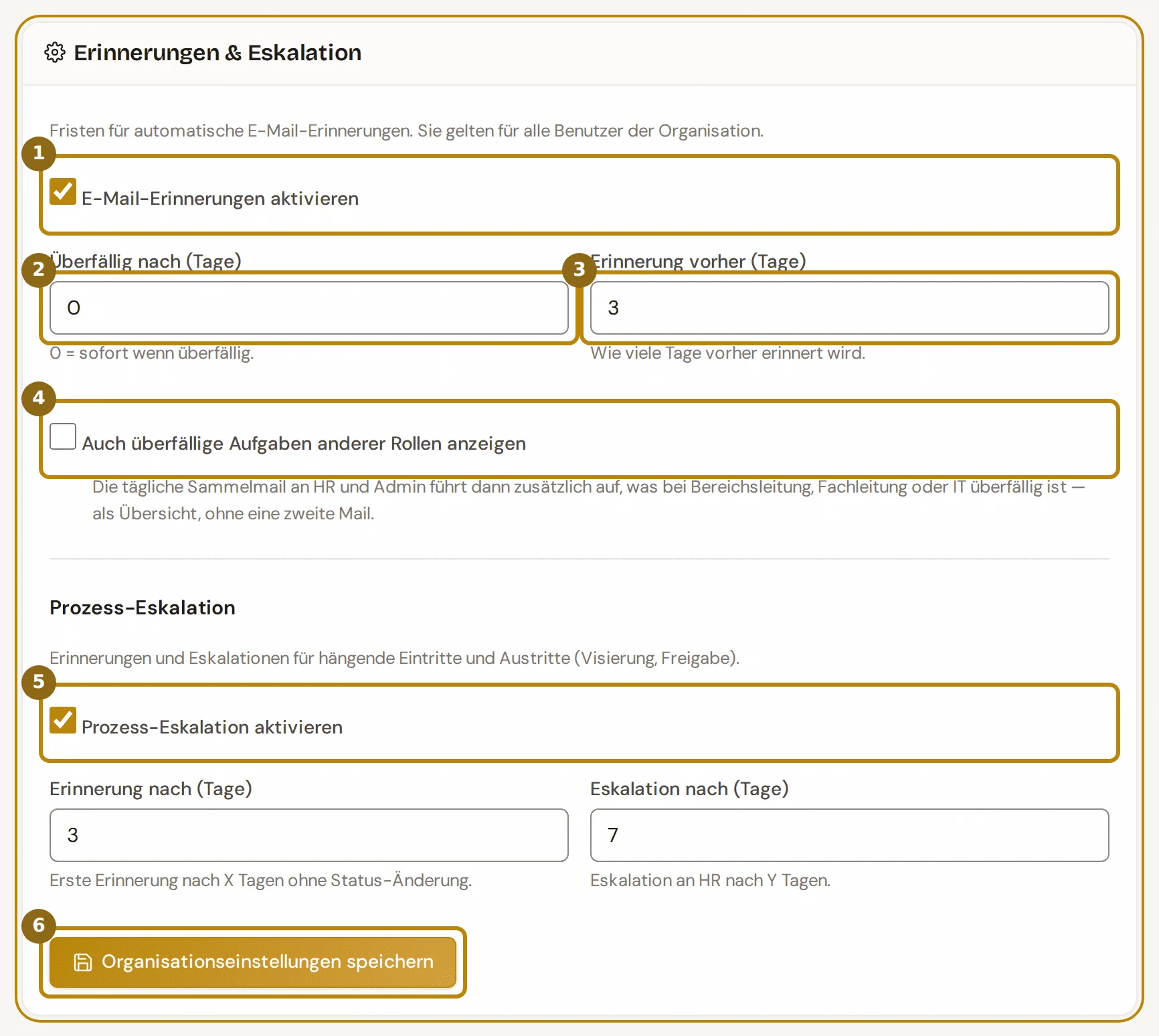Screen dimensions: 1159x1036
Task: Click the E-Mail-Erinnerungen aktivieren label text
Action: point(220,199)
